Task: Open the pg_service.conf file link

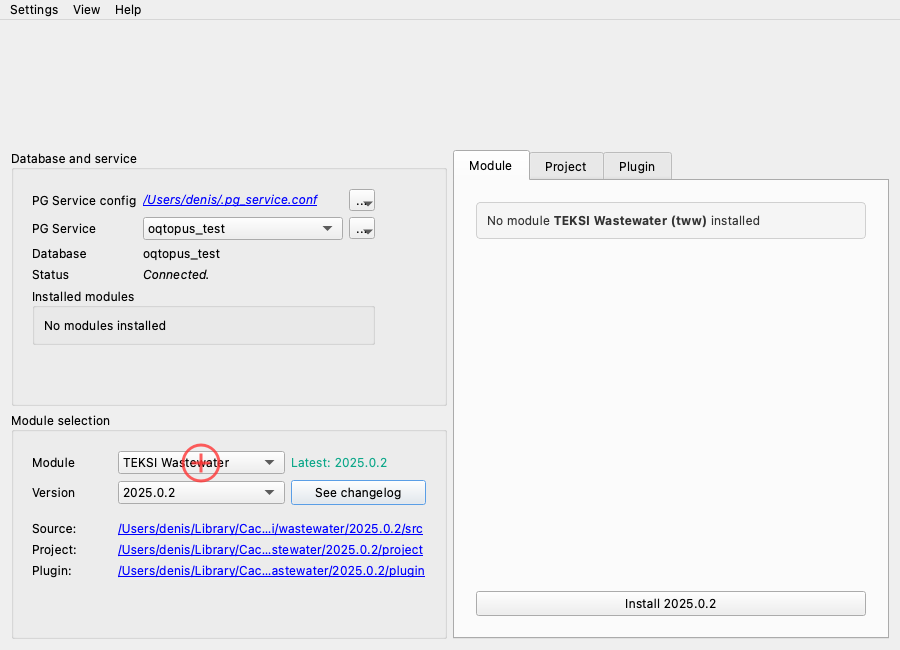Action: pos(230,200)
